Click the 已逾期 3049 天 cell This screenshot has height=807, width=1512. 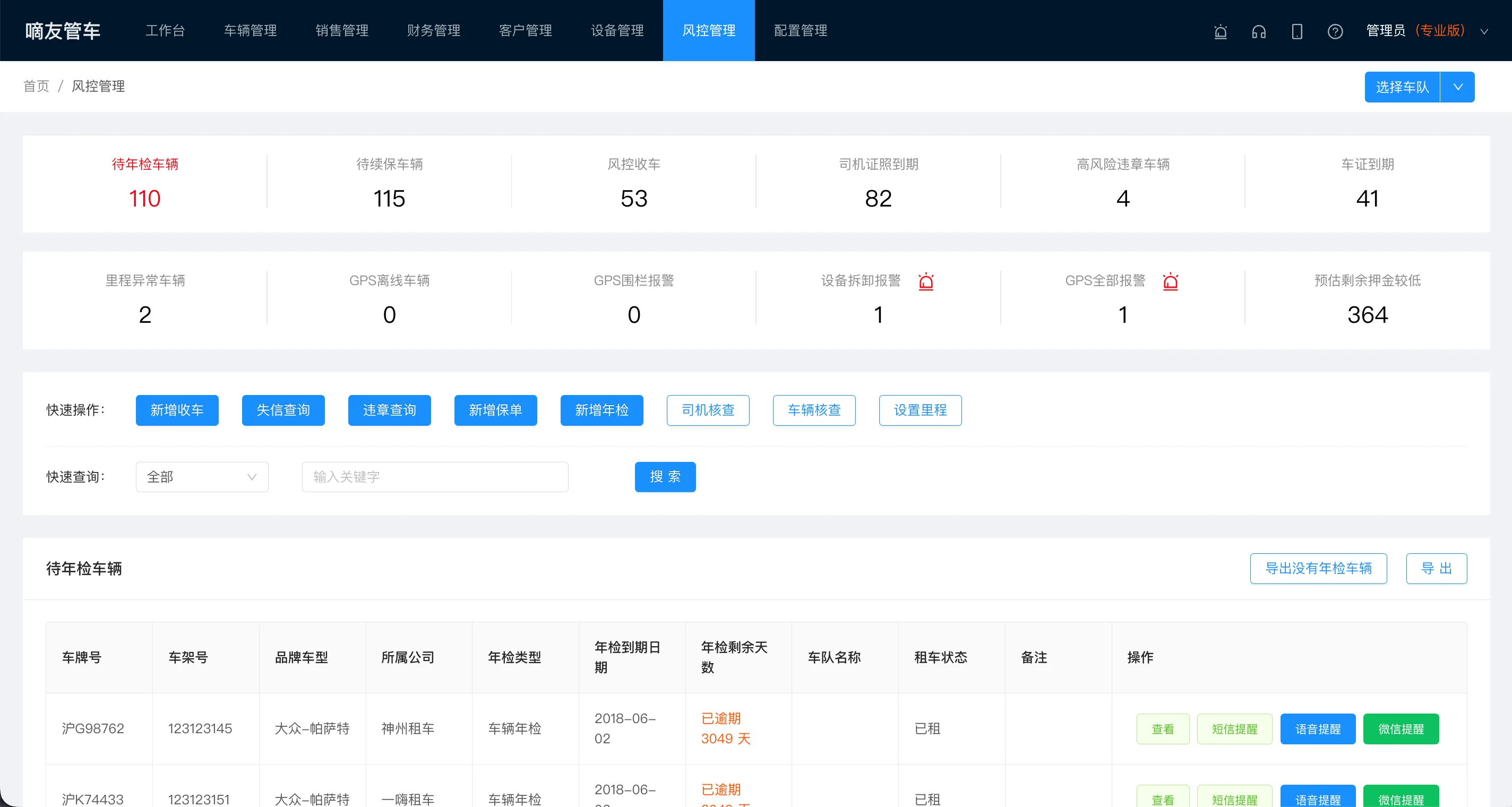[x=738, y=728]
